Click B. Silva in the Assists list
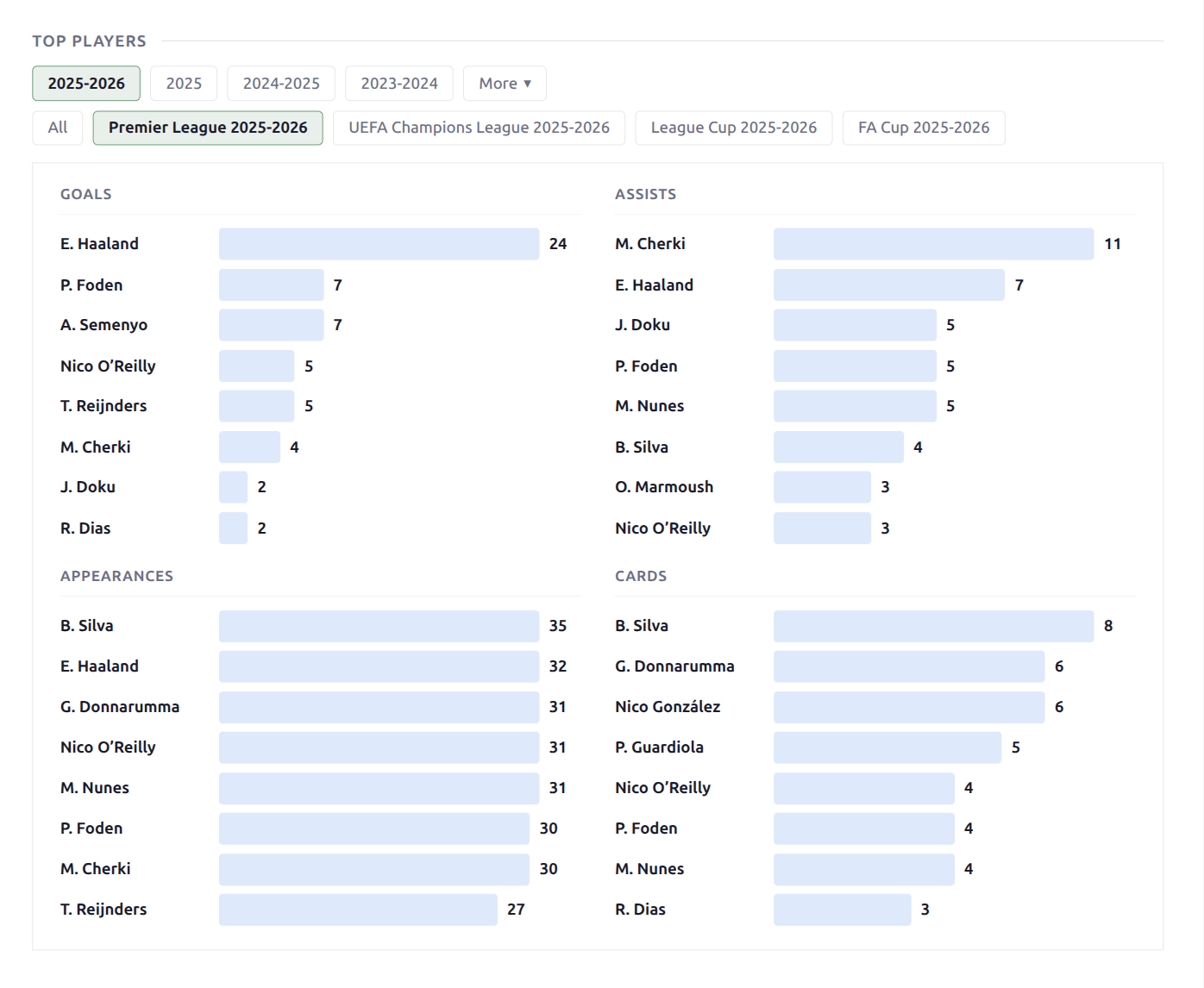Viewport: 1204px width, 988px height. [x=642, y=447]
